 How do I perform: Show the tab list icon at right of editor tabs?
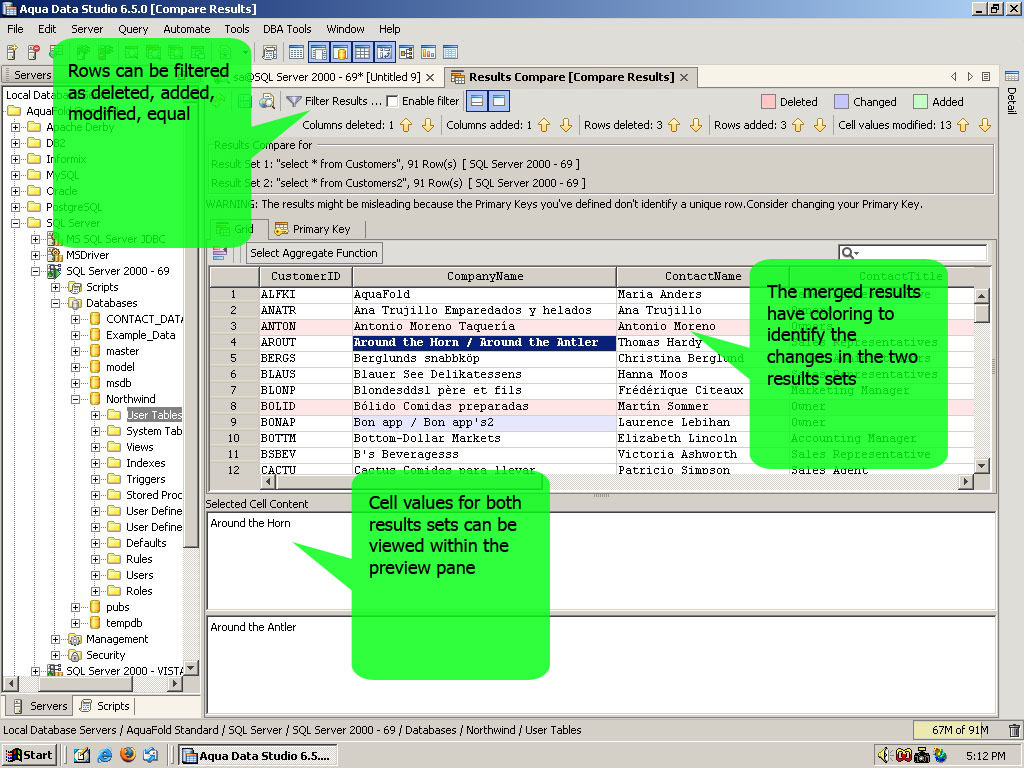pos(986,76)
